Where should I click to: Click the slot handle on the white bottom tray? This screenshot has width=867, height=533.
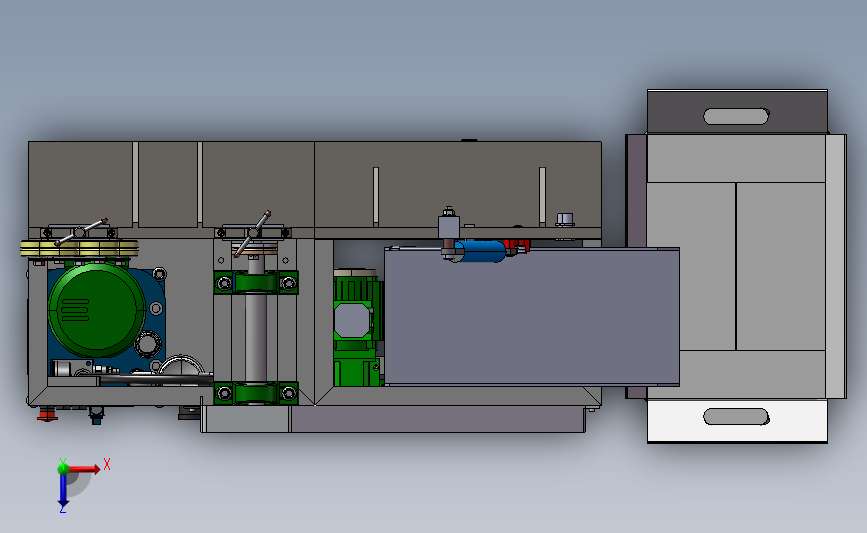(x=736, y=416)
